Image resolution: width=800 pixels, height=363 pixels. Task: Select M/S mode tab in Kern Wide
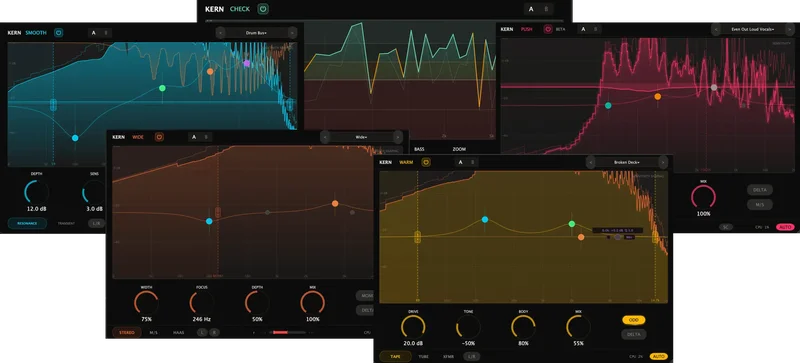point(154,332)
